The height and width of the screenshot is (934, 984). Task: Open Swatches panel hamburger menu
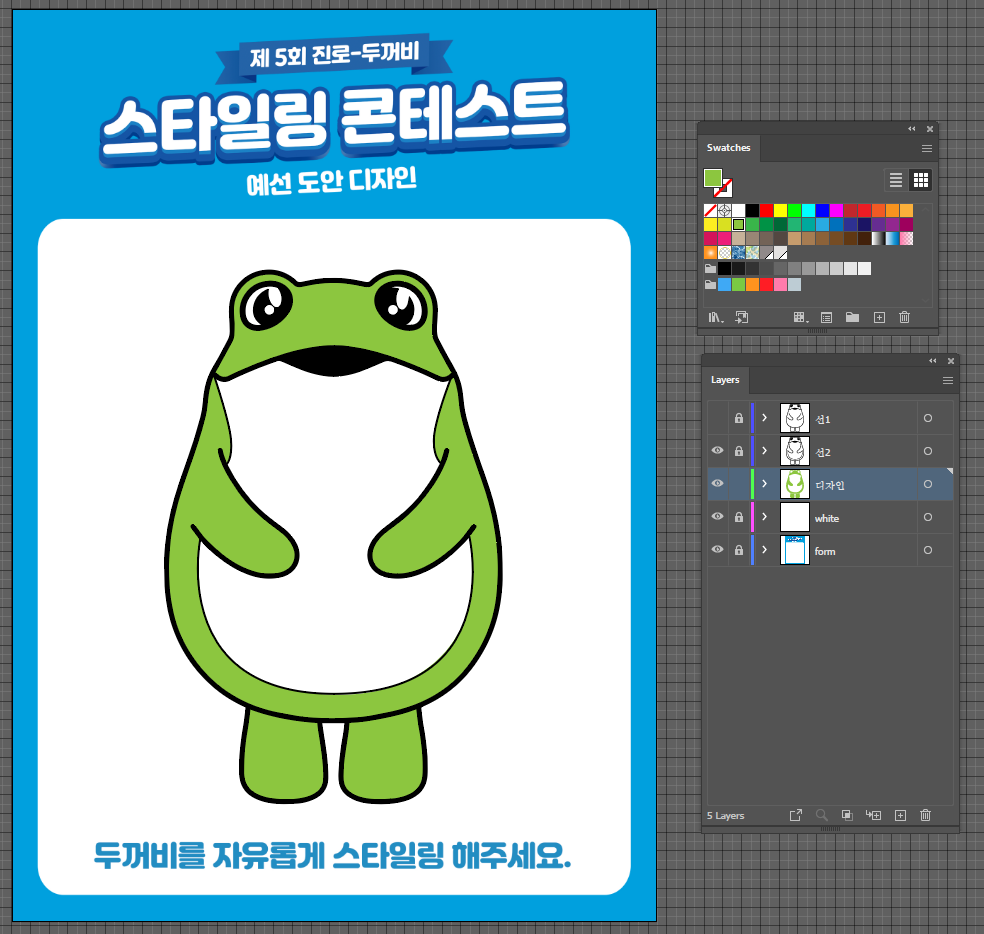927,149
